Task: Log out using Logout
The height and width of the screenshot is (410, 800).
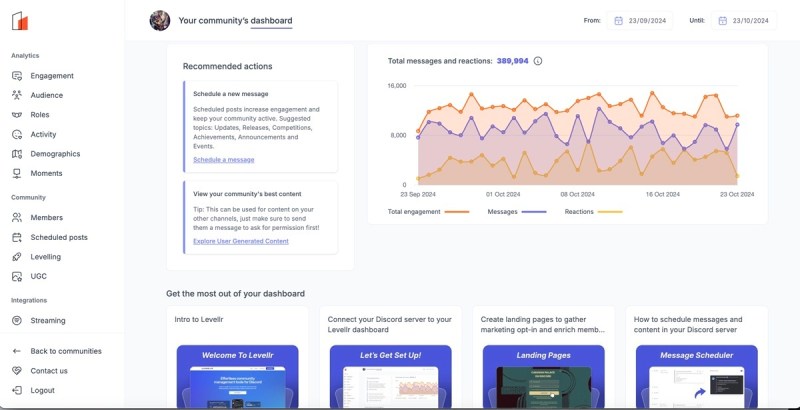Action: (x=42, y=391)
